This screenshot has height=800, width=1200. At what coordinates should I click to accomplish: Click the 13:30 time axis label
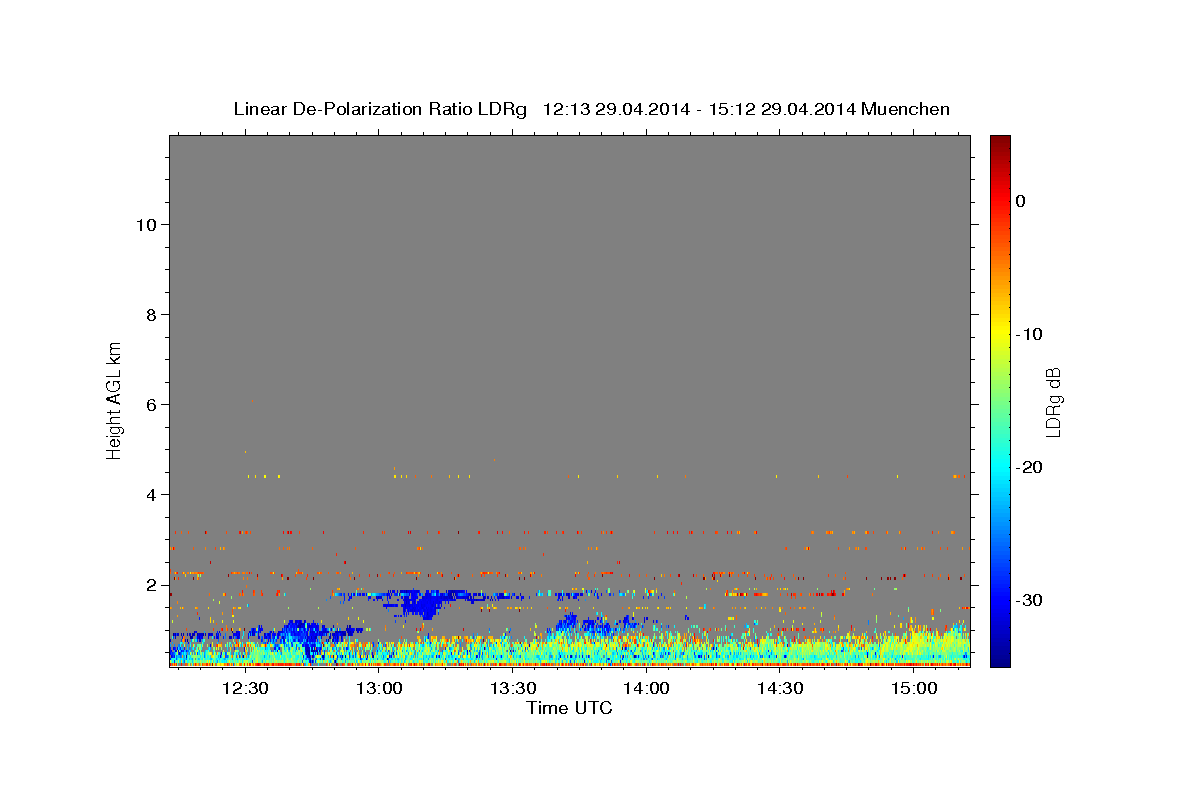513,689
